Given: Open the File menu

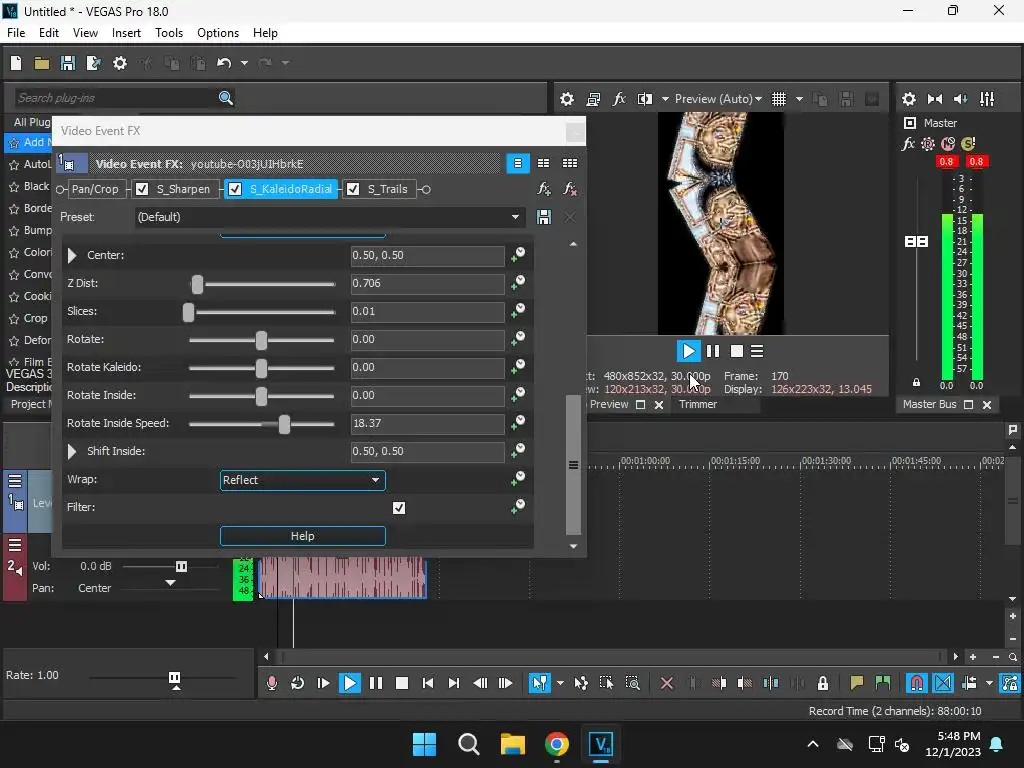Looking at the screenshot, I should (x=16, y=33).
